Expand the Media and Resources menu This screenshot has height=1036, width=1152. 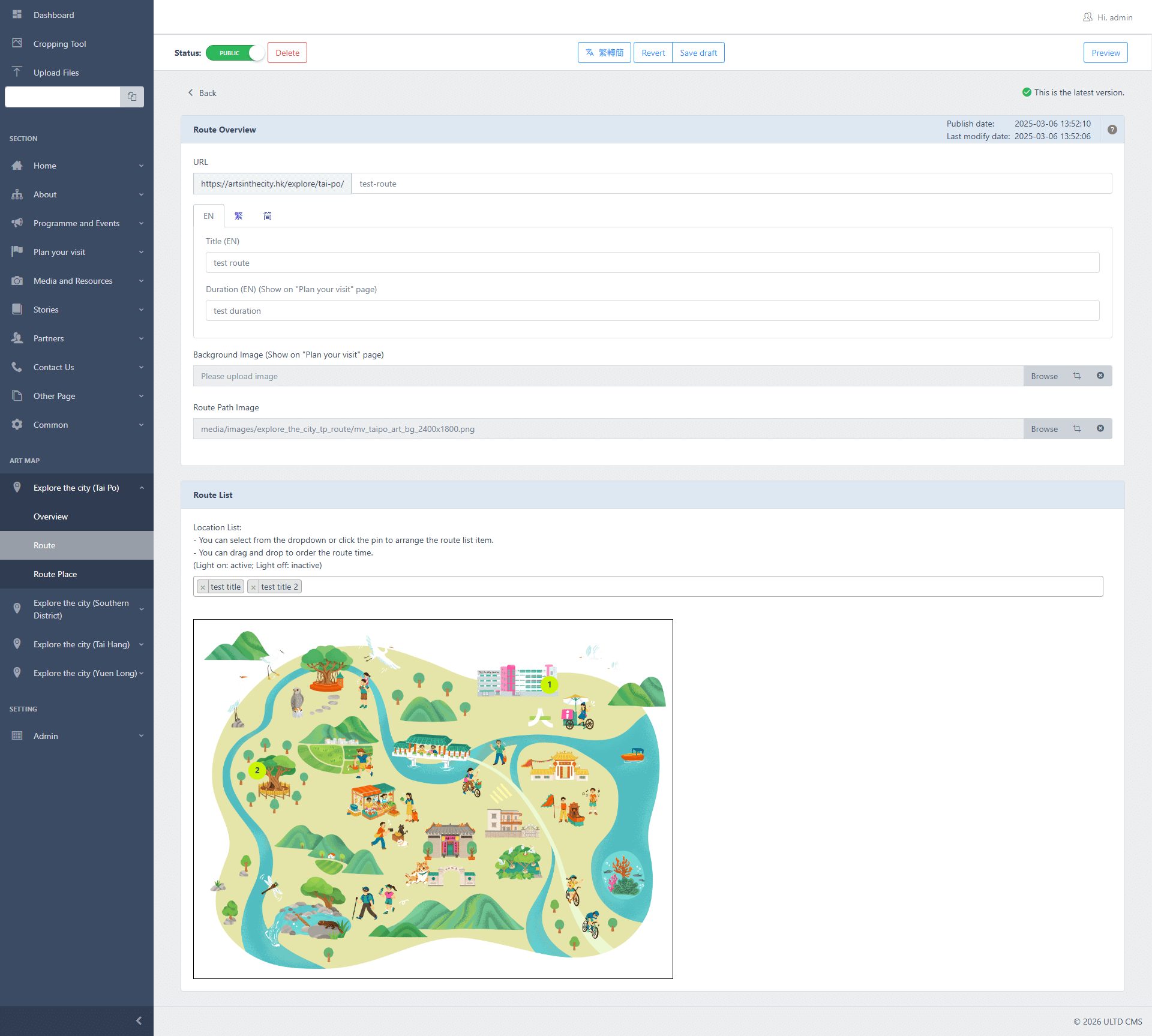pos(73,280)
